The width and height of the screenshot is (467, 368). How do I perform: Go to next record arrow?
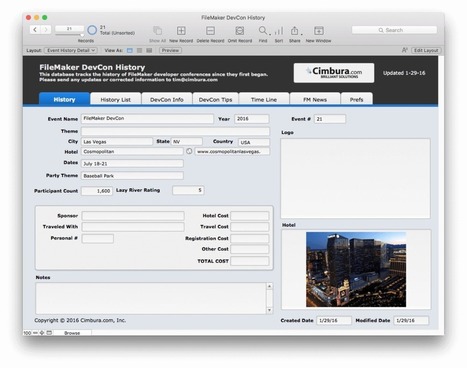46,30
